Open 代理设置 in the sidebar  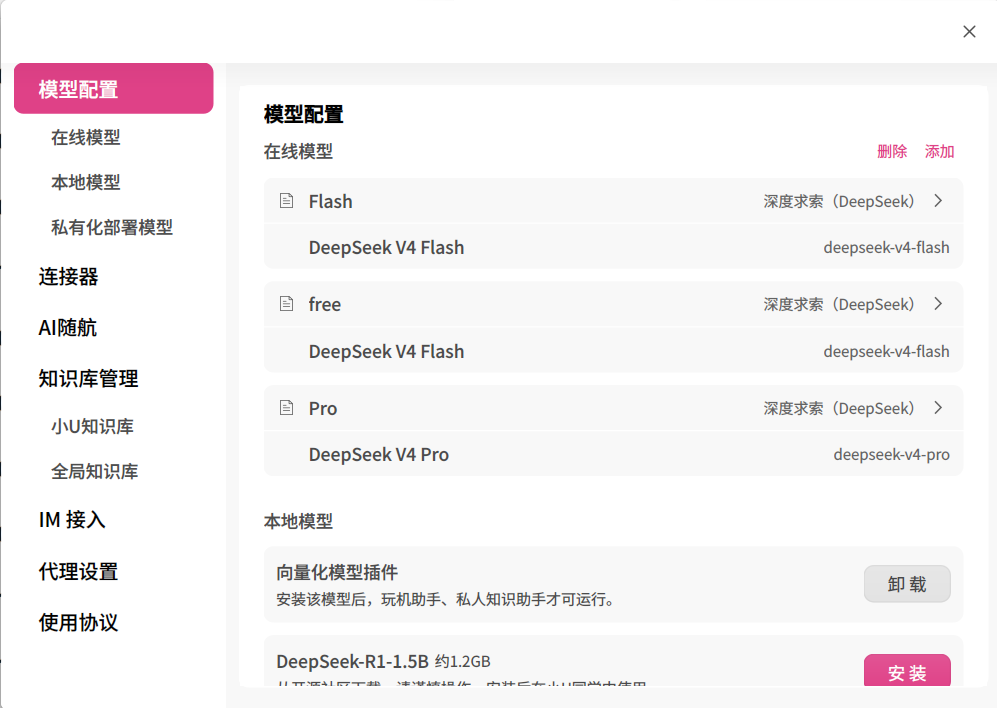[78, 571]
